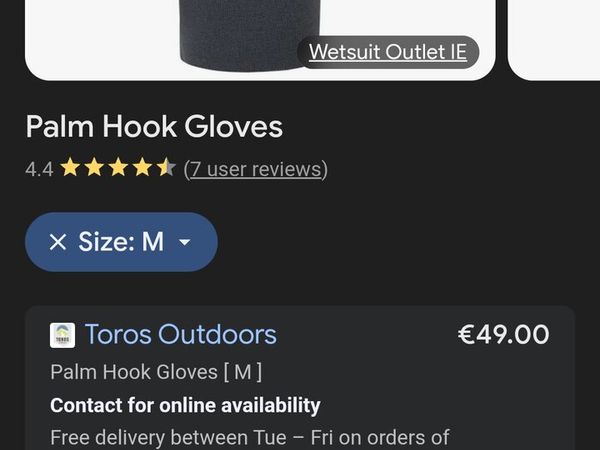Tap the 4.4 rating number
The image size is (600, 450).
pos(39,169)
